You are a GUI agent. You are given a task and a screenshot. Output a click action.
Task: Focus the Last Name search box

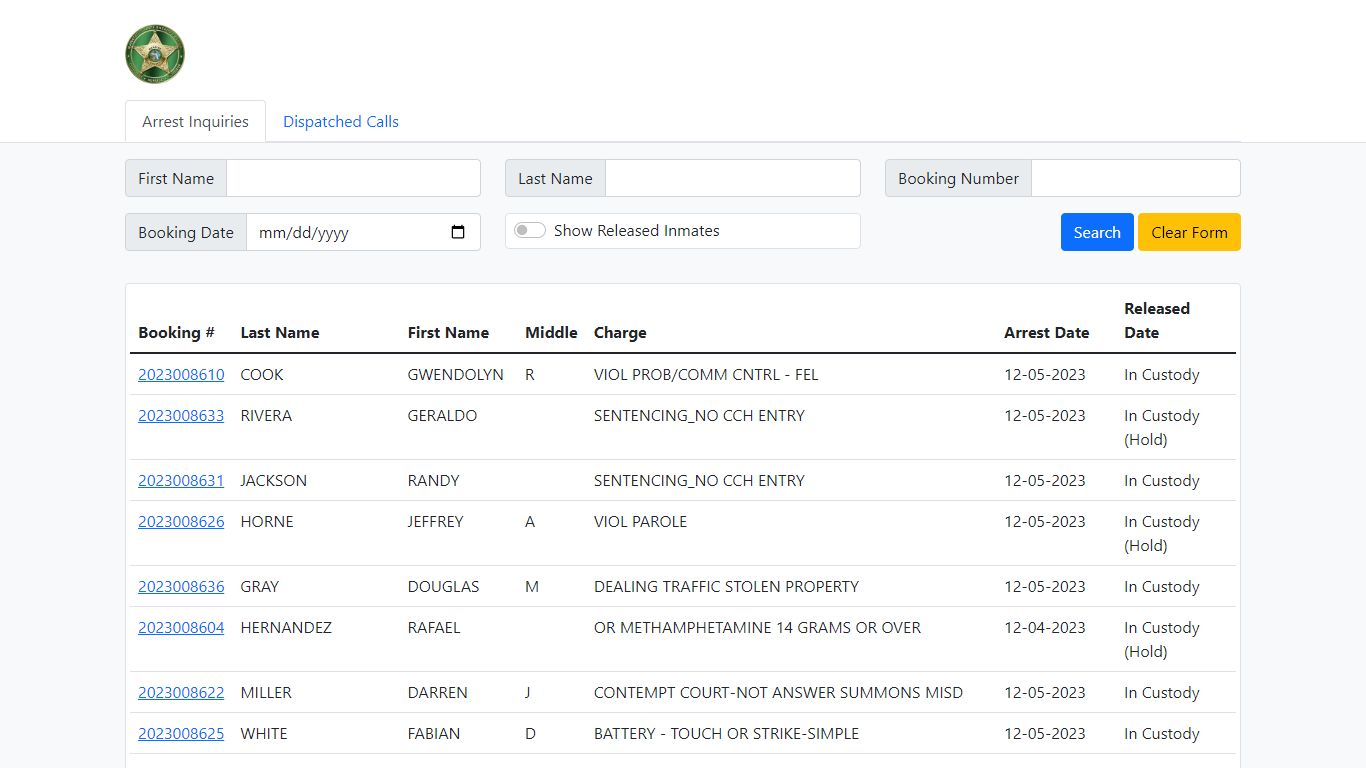(x=733, y=178)
